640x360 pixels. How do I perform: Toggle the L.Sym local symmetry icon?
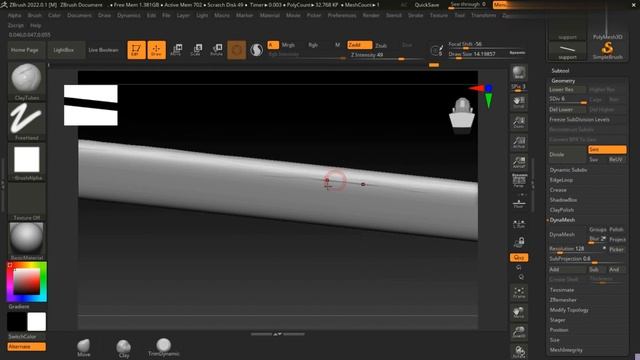tap(519, 224)
